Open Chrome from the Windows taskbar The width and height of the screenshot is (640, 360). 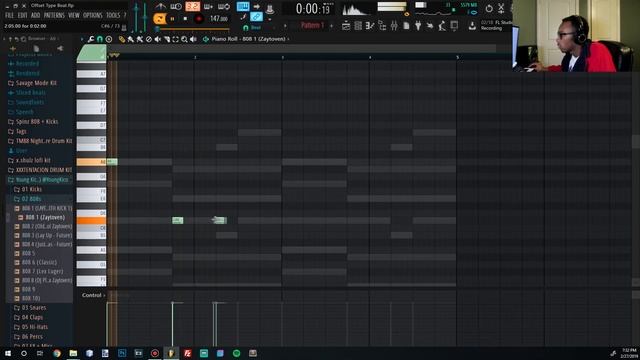57,353
